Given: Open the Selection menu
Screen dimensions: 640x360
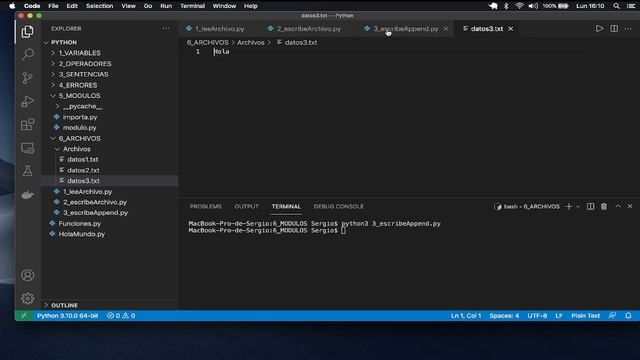Looking at the screenshot, I should click(100, 6).
